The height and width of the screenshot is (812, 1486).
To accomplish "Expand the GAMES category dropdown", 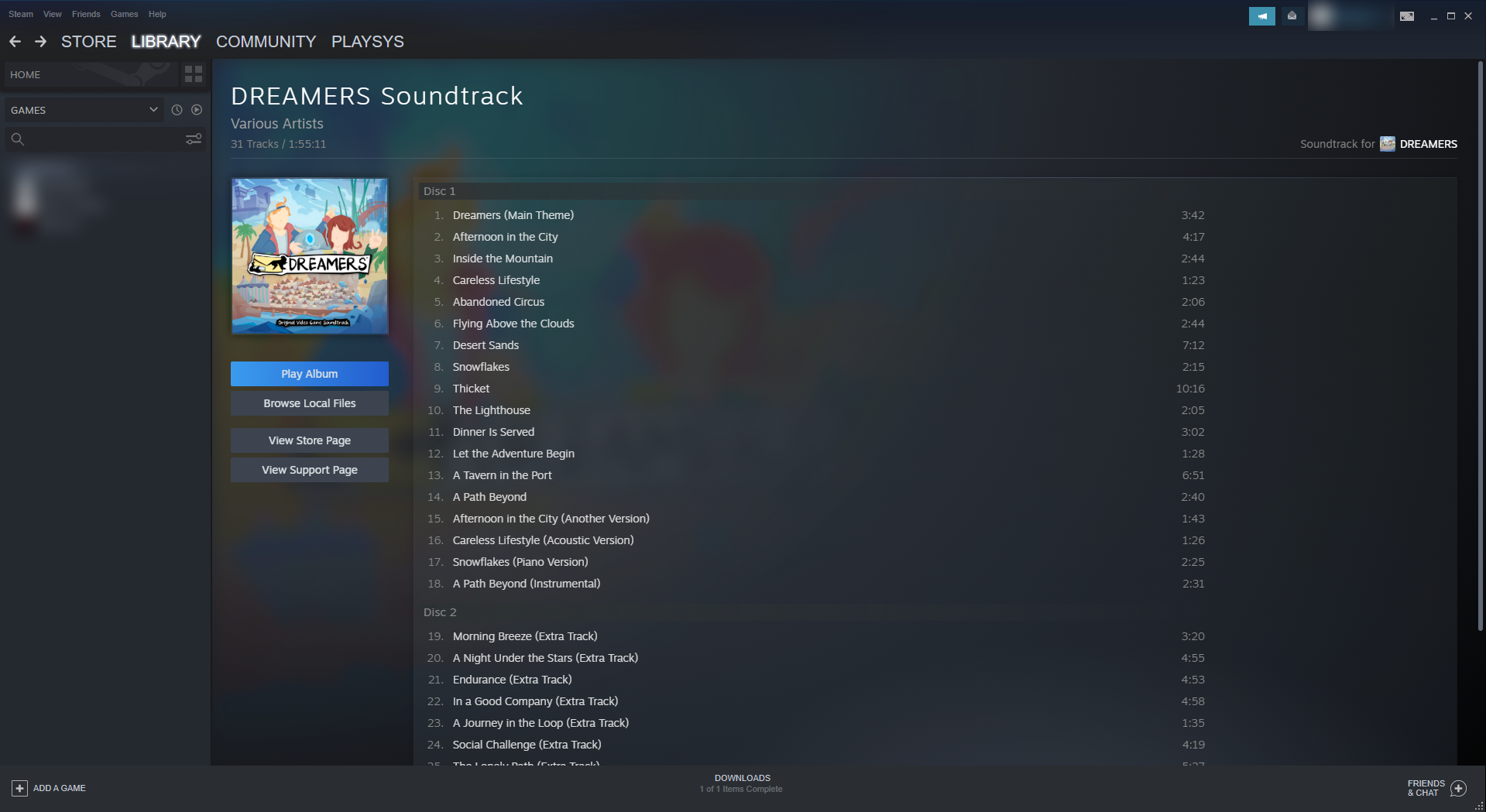I will pos(84,110).
